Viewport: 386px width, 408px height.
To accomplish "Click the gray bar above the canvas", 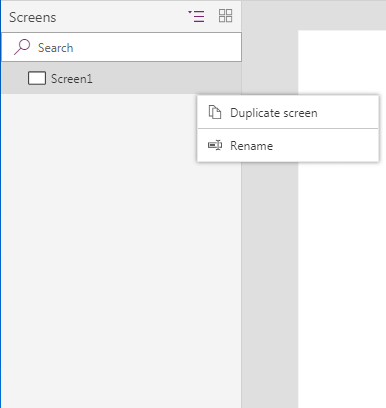I will [x=313, y=15].
